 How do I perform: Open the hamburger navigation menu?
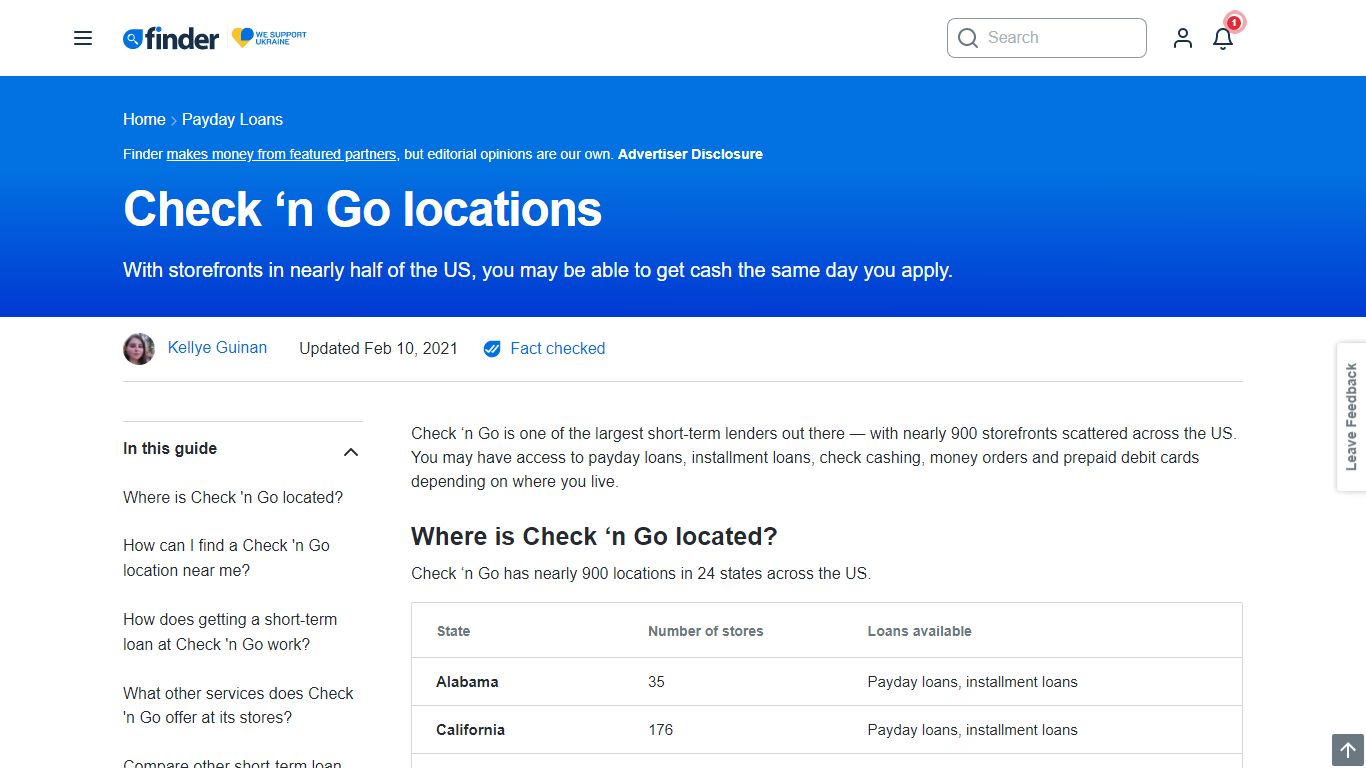[x=83, y=38]
